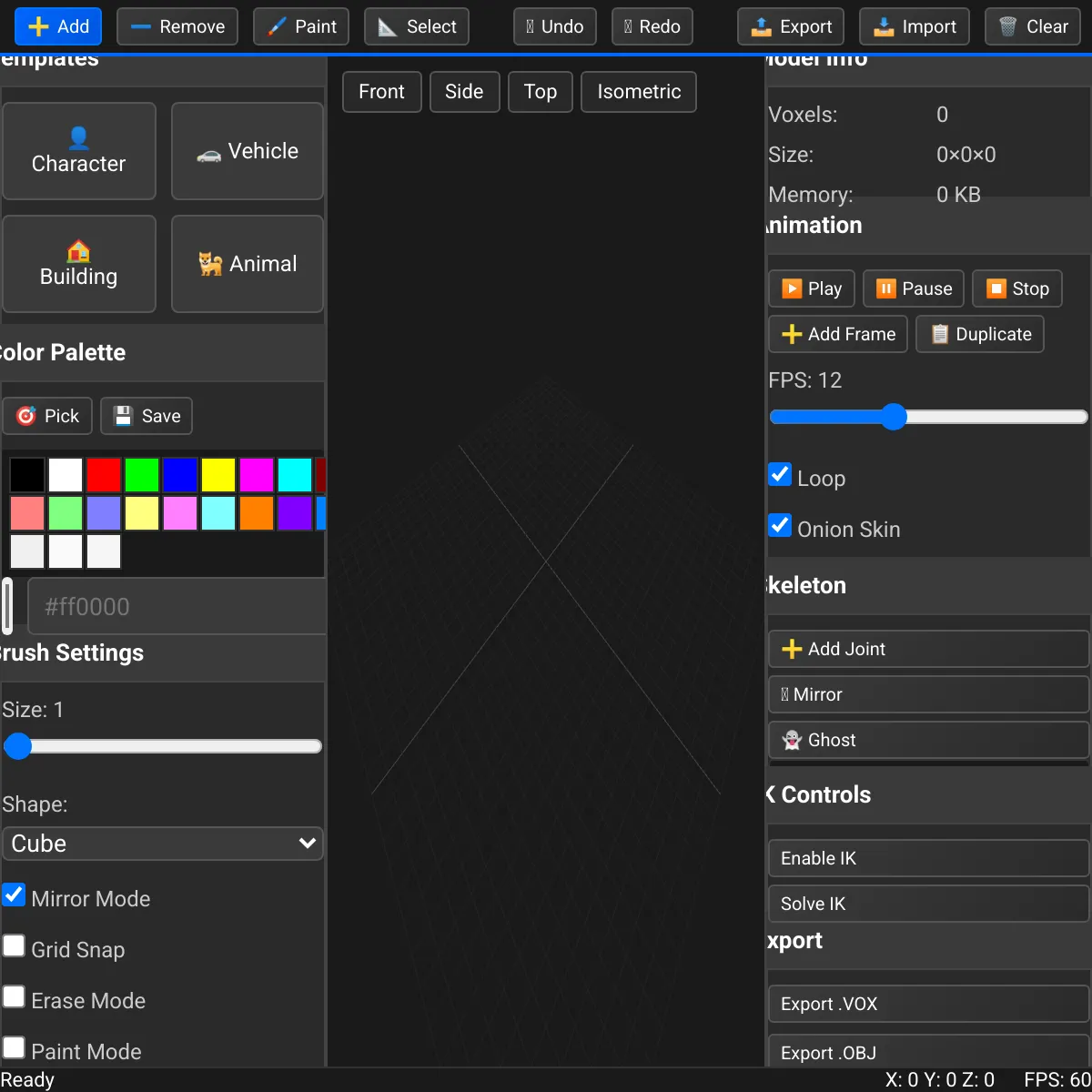This screenshot has height=1092, width=1092.
Task: Activate the Pick color eyedropper
Action: [47, 416]
